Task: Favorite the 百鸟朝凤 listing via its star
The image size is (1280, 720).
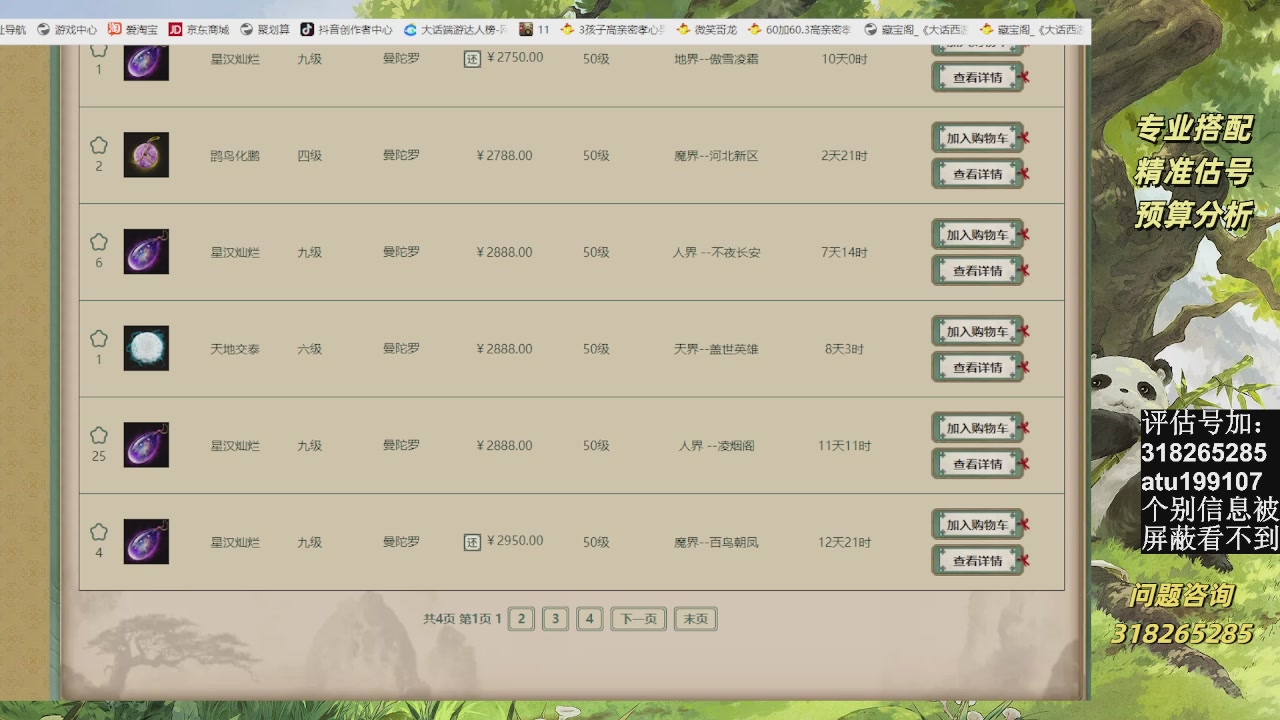Action: (99, 533)
